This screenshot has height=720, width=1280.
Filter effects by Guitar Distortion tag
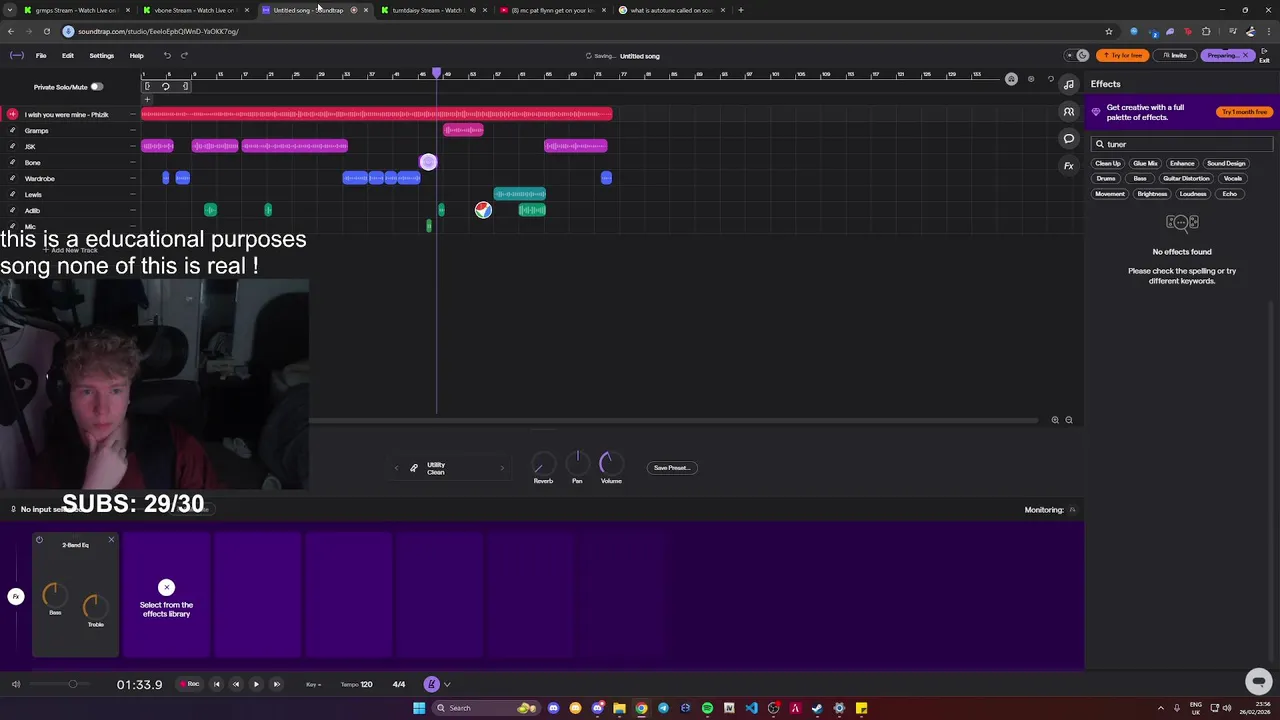(1186, 178)
